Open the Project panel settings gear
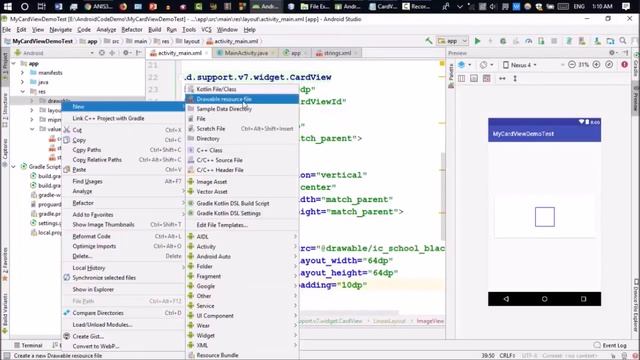Image resolution: width=640 pixels, height=360 pixels. click(x=127, y=53)
